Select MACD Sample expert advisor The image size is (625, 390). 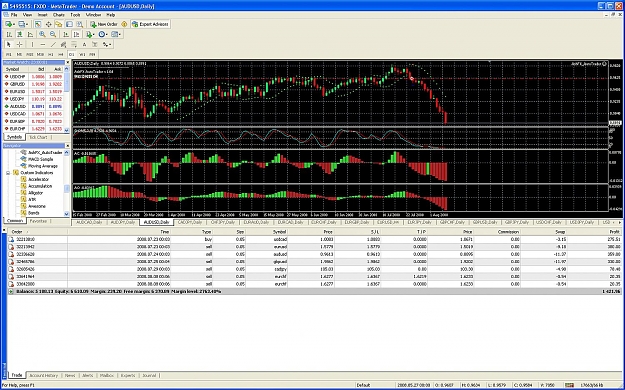(40, 159)
